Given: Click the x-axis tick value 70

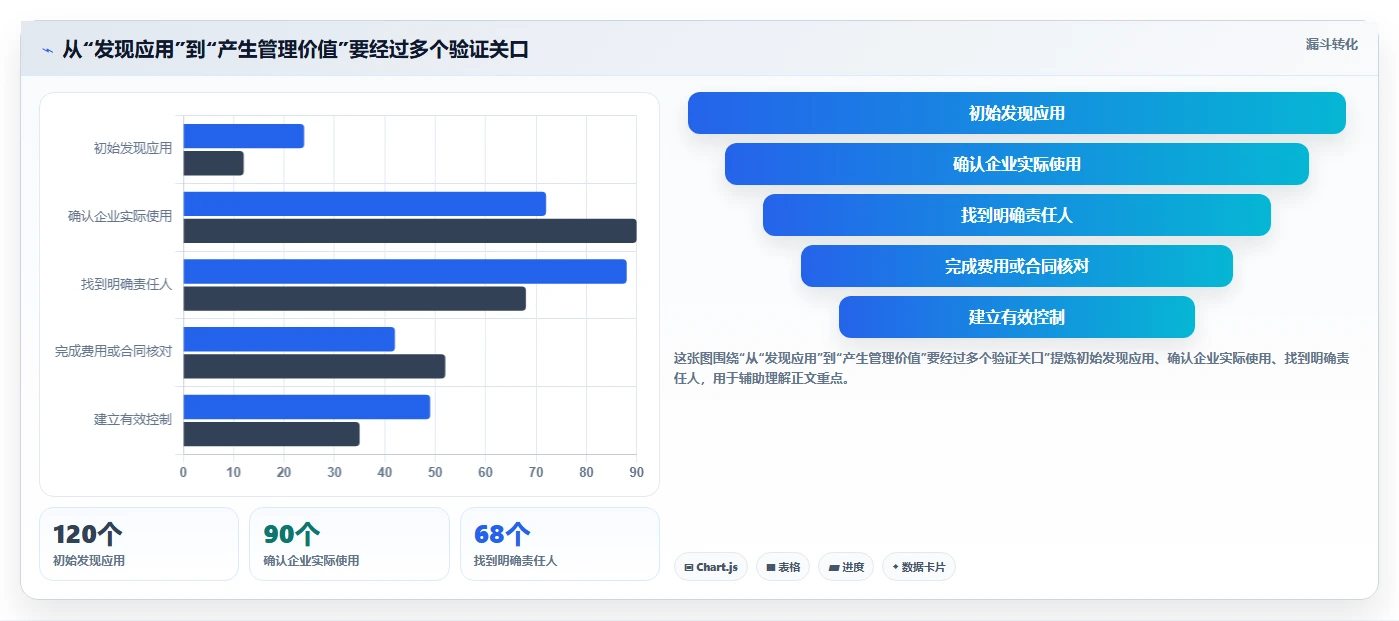Looking at the screenshot, I should tap(536, 472).
